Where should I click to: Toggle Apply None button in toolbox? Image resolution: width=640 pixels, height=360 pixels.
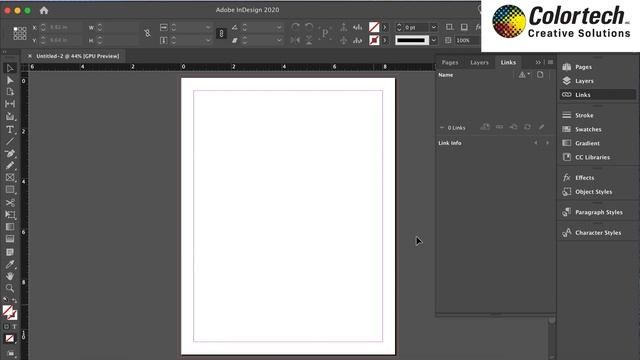[10, 338]
